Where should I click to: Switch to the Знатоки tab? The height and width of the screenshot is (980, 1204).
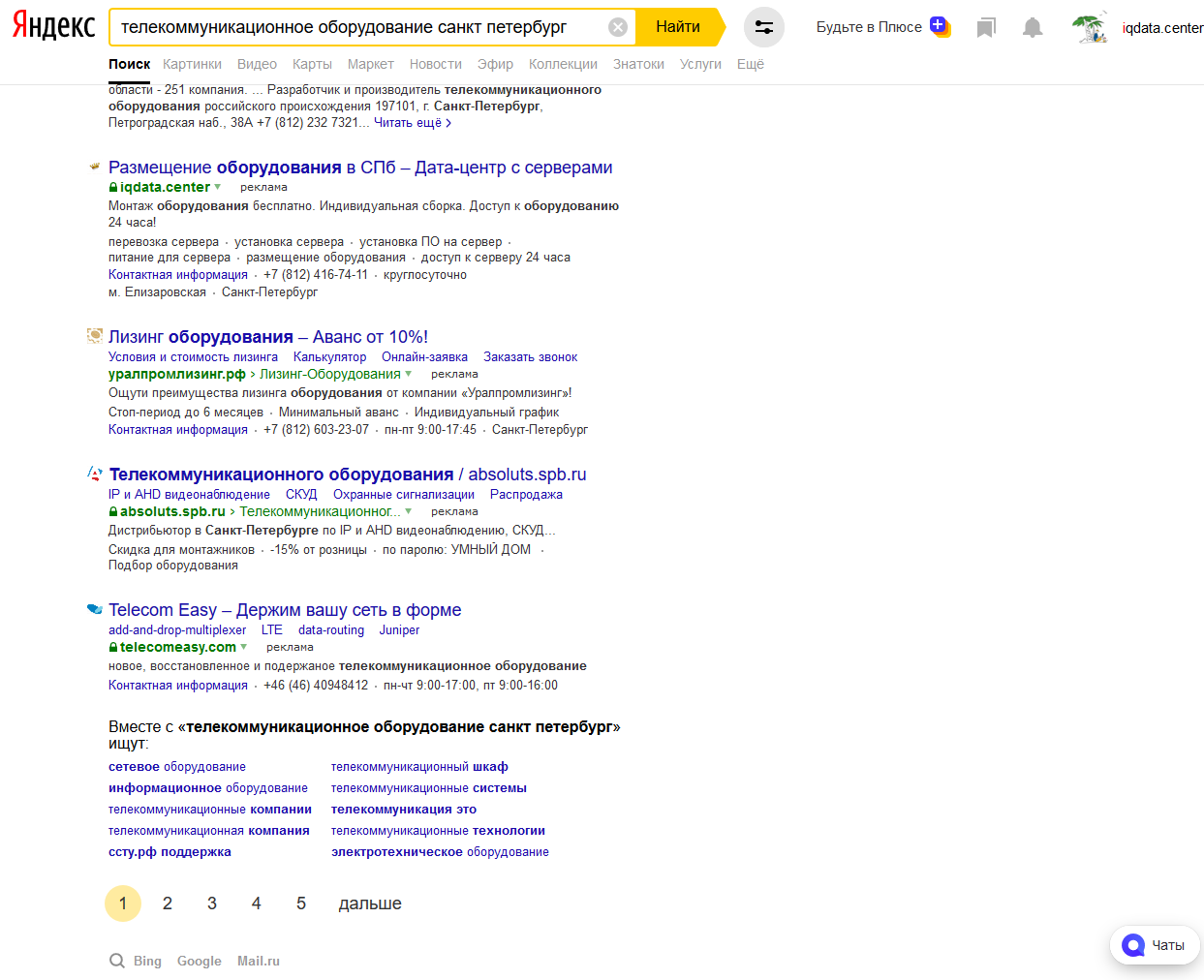pos(638,64)
